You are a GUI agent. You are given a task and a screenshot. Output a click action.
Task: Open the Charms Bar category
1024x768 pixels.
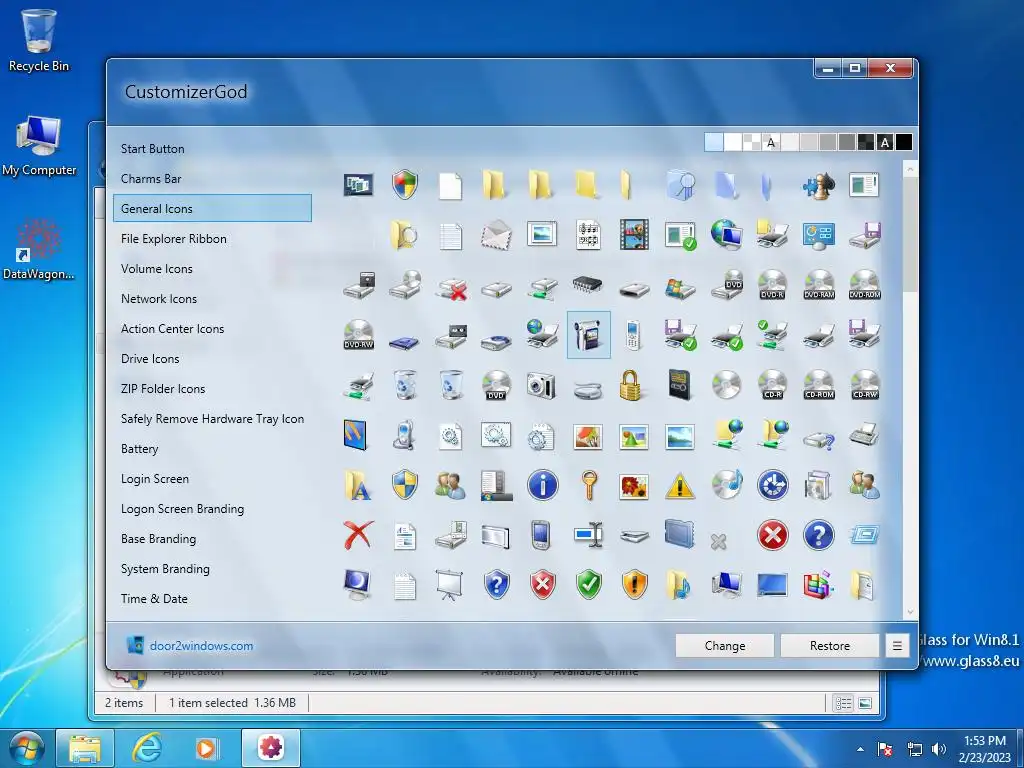click(x=151, y=179)
